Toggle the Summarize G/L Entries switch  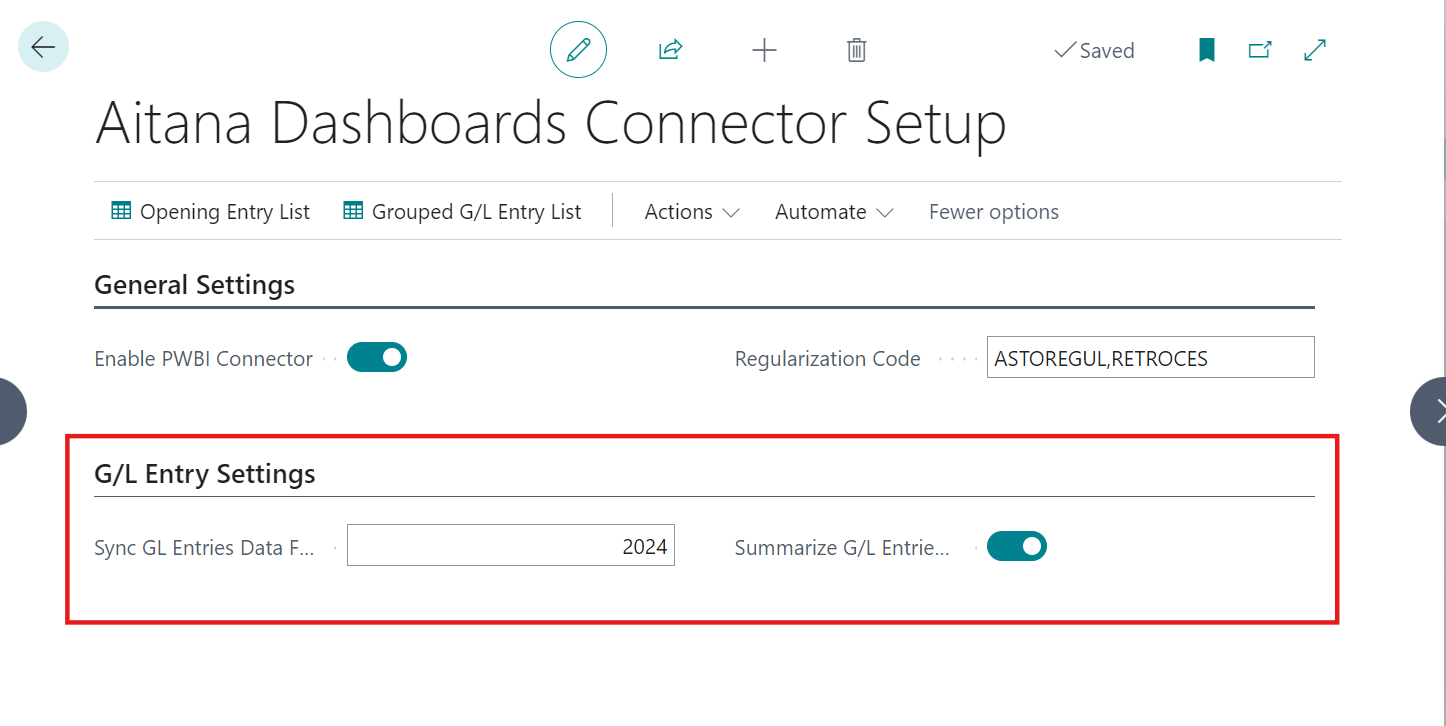1017,546
